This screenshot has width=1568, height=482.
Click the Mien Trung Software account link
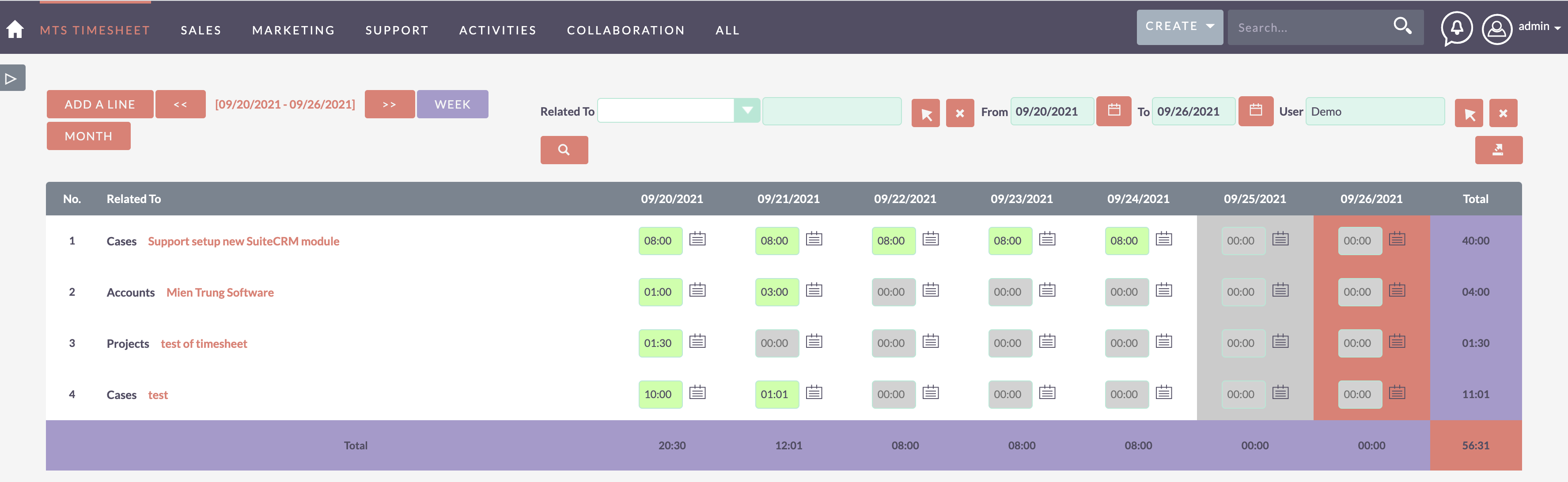click(220, 292)
